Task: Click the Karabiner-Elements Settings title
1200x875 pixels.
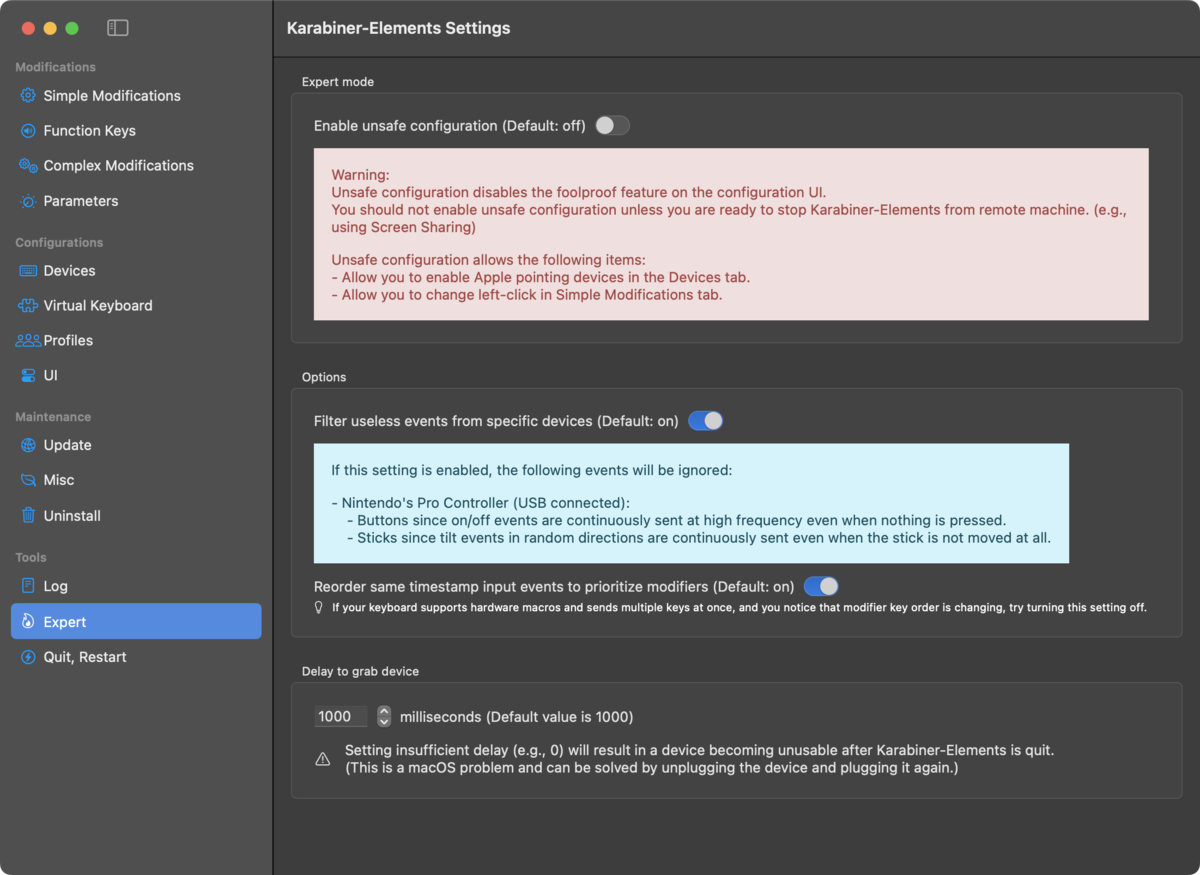Action: click(398, 28)
